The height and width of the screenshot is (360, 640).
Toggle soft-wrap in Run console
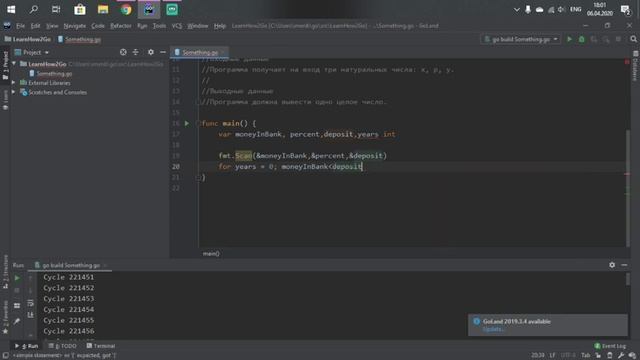point(31,303)
